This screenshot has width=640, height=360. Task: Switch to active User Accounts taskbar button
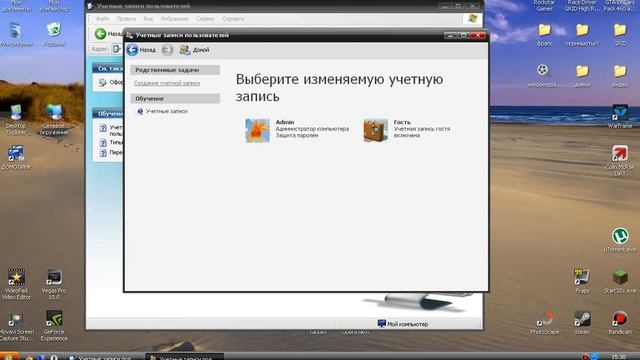184,357
